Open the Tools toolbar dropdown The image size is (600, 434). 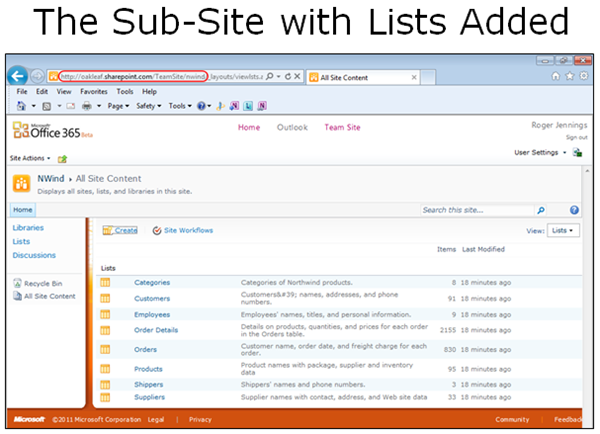180,106
